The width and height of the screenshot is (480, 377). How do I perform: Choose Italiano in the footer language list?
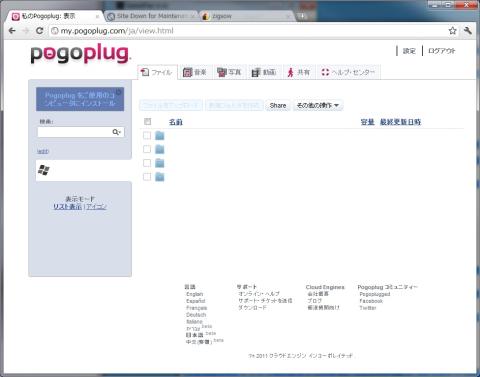(x=194, y=322)
